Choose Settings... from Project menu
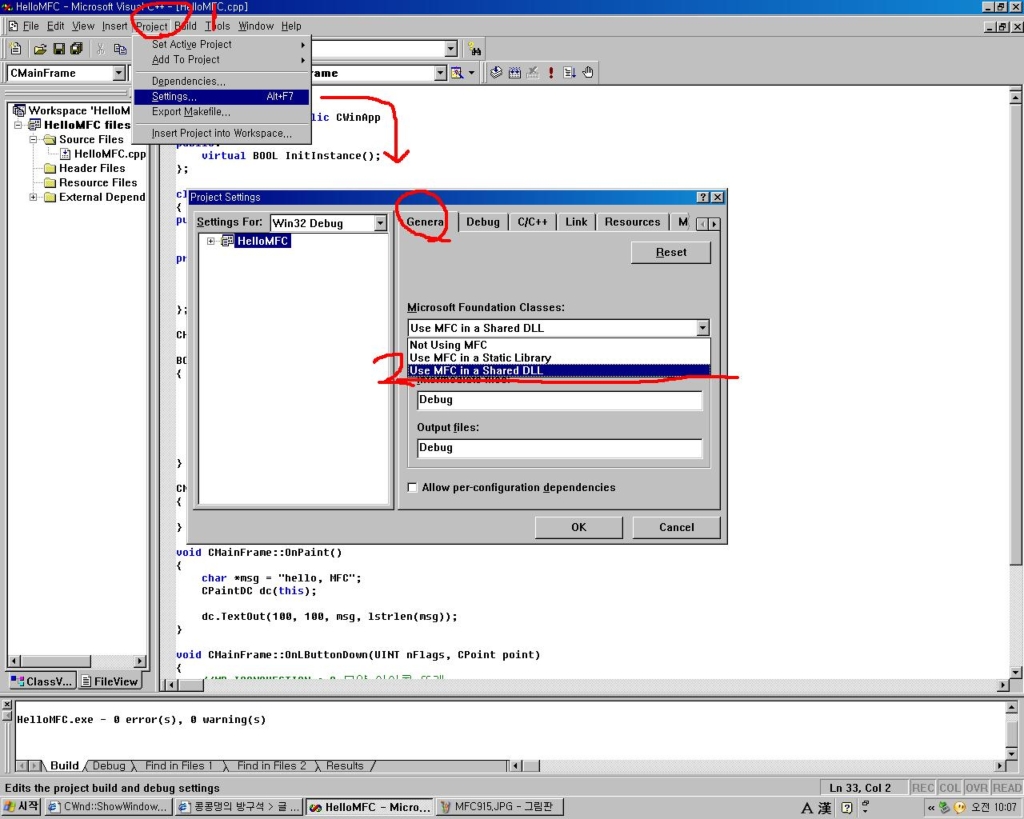 click(222, 96)
